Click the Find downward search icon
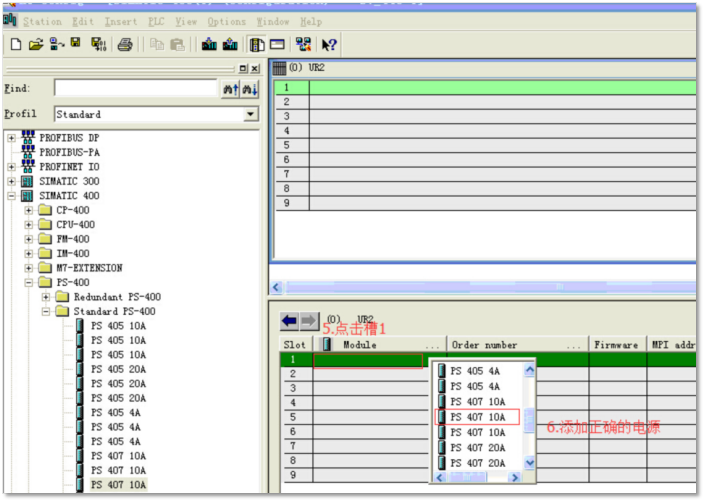This screenshot has height=503, width=705. [249, 89]
